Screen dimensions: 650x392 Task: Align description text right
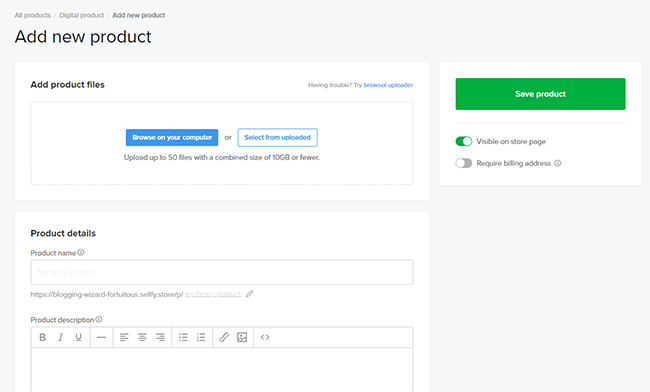[x=160, y=337]
